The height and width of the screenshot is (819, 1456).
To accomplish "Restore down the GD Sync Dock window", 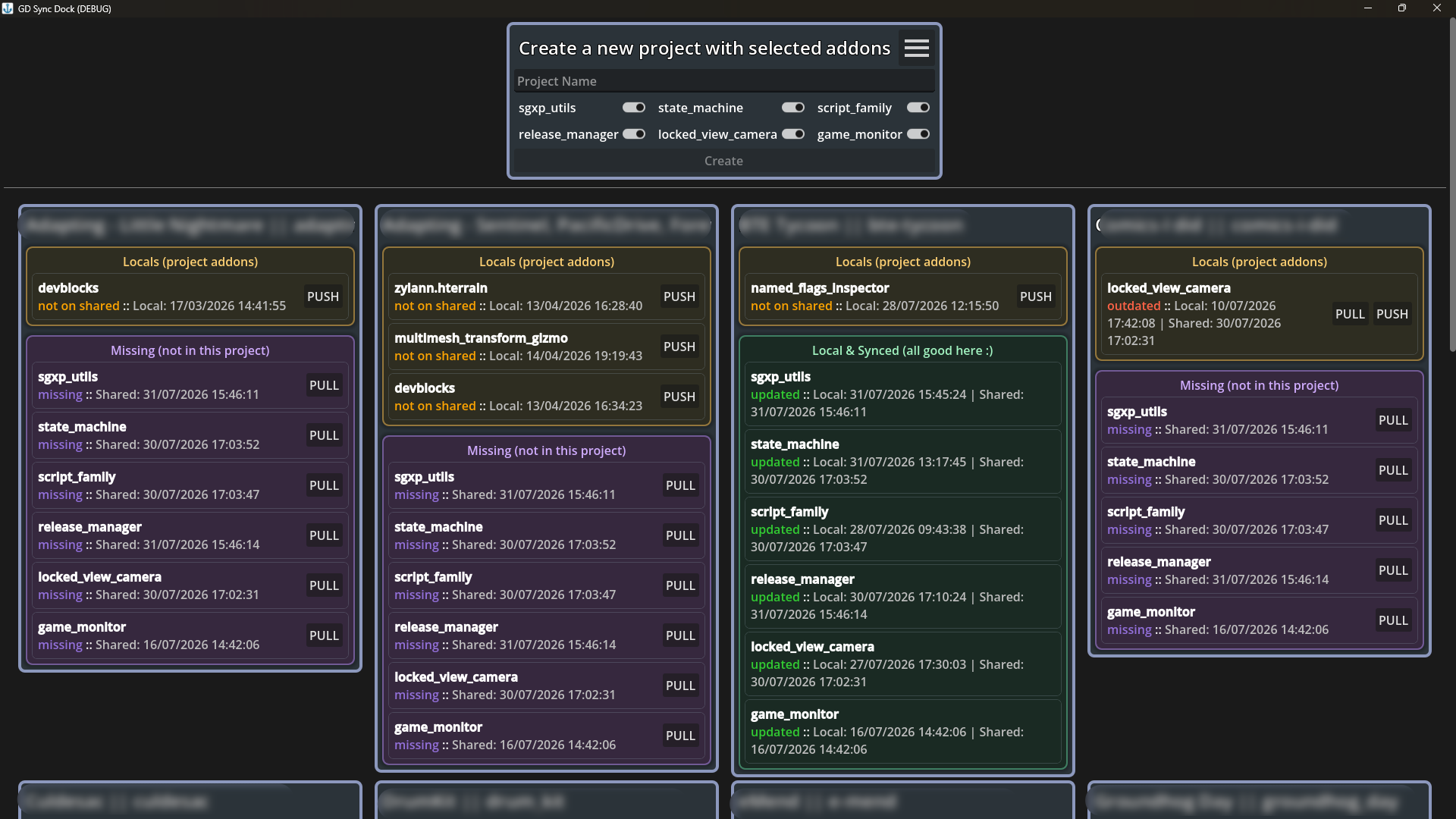I will pos(1402,8).
